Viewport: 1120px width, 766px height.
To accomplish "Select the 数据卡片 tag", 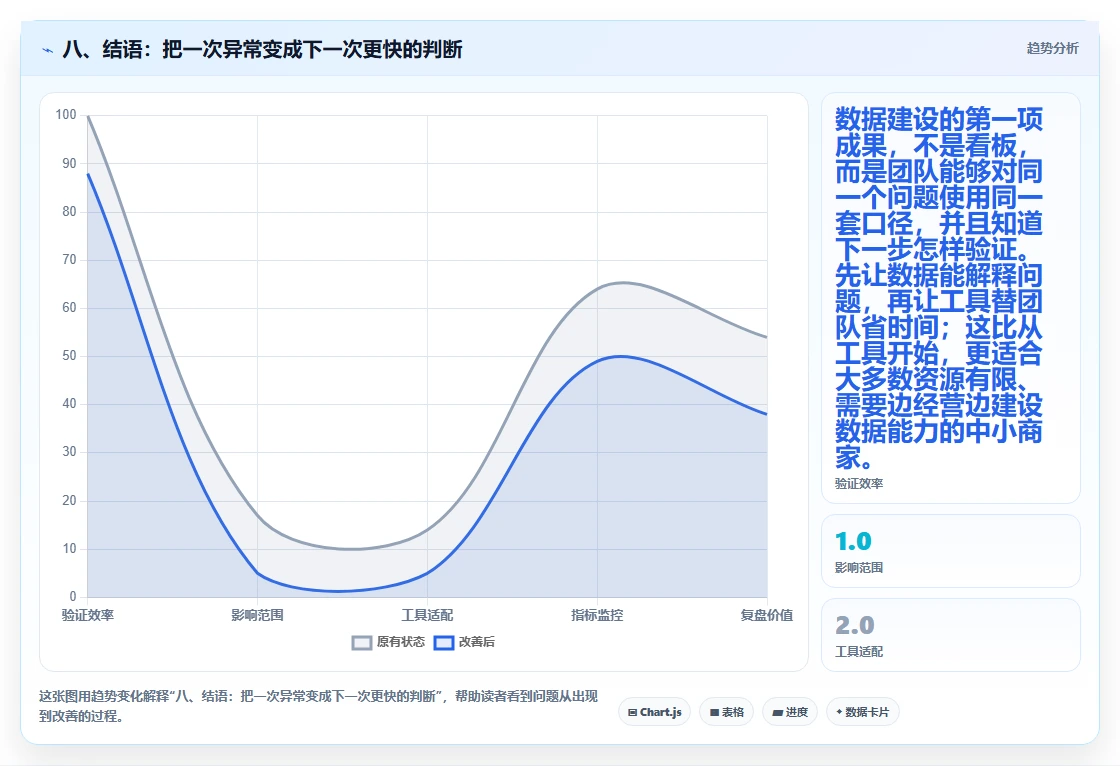I will click(863, 712).
